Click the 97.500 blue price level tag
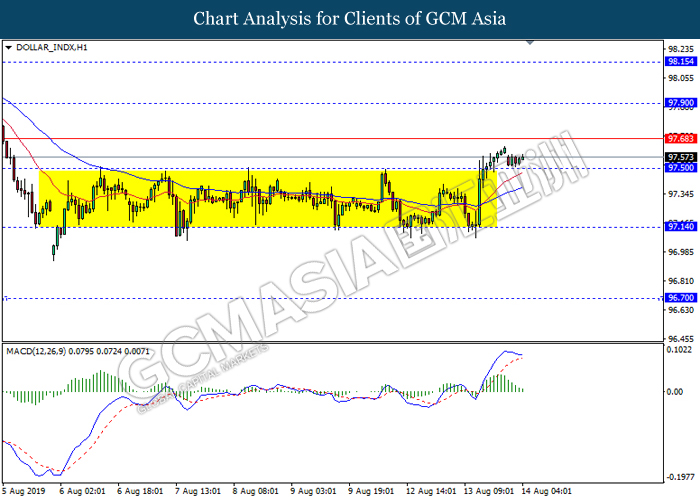This screenshot has height=500, width=700. 680,169
